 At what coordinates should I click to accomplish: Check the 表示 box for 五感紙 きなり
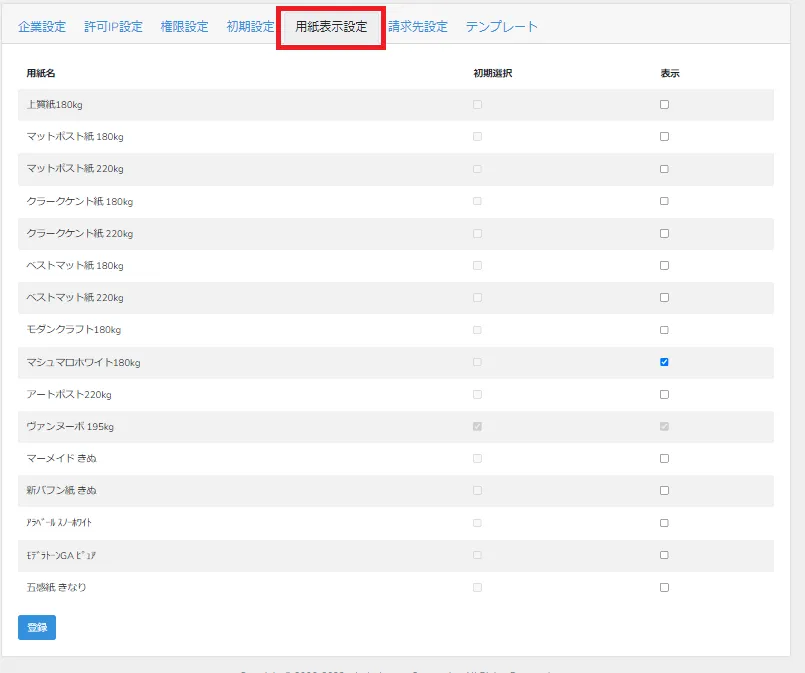click(664, 587)
